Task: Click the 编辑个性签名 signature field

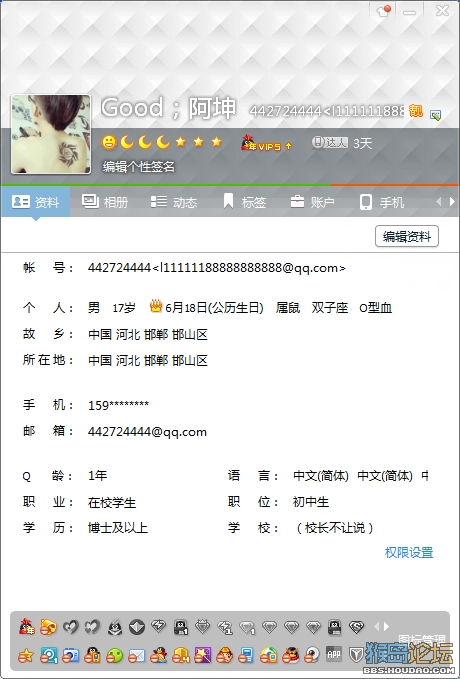Action: [x=139, y=166]
